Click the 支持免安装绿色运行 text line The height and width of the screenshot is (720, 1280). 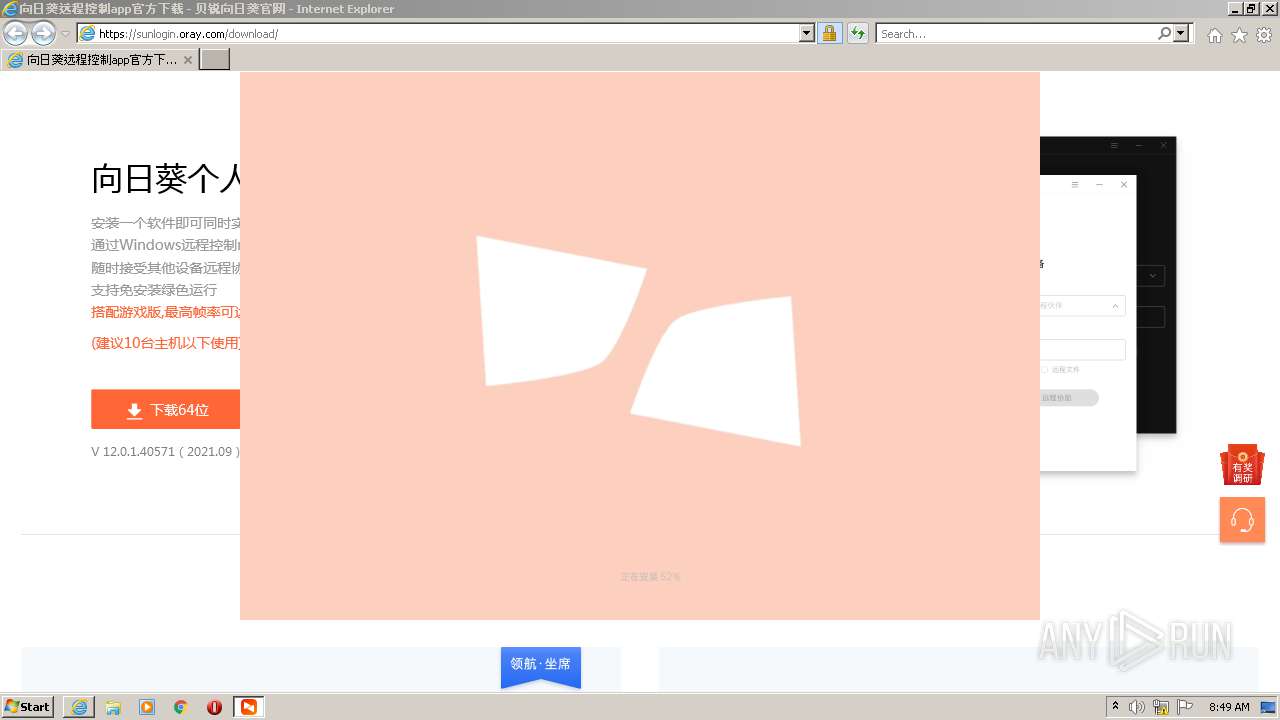pyautogui.click(x=154, y=290)
